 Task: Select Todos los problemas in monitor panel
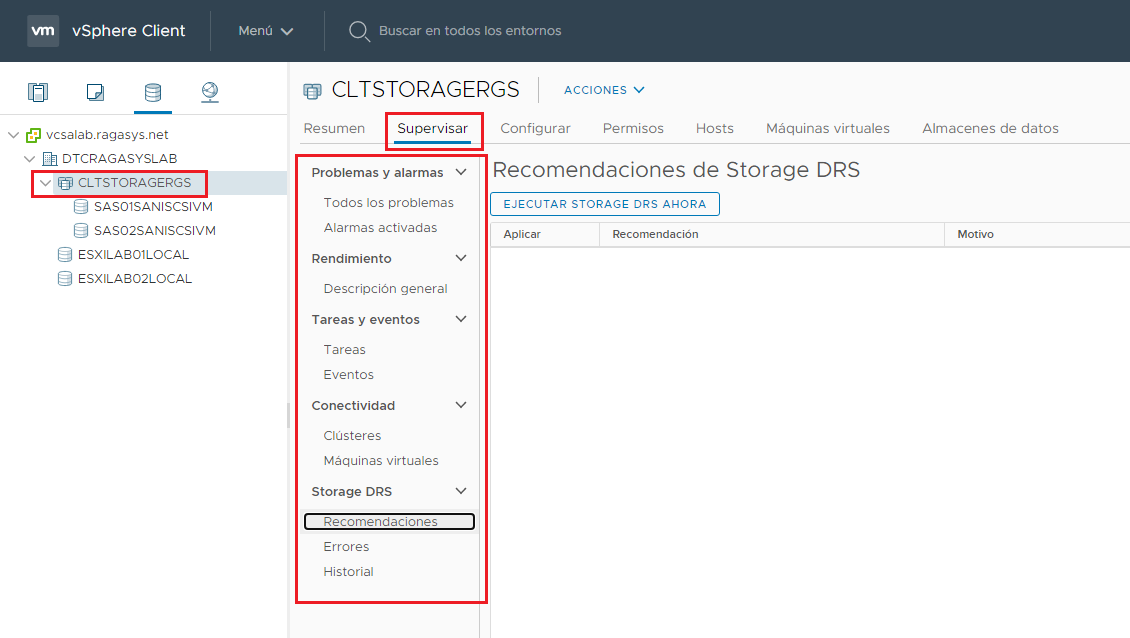tap(388, 202)
